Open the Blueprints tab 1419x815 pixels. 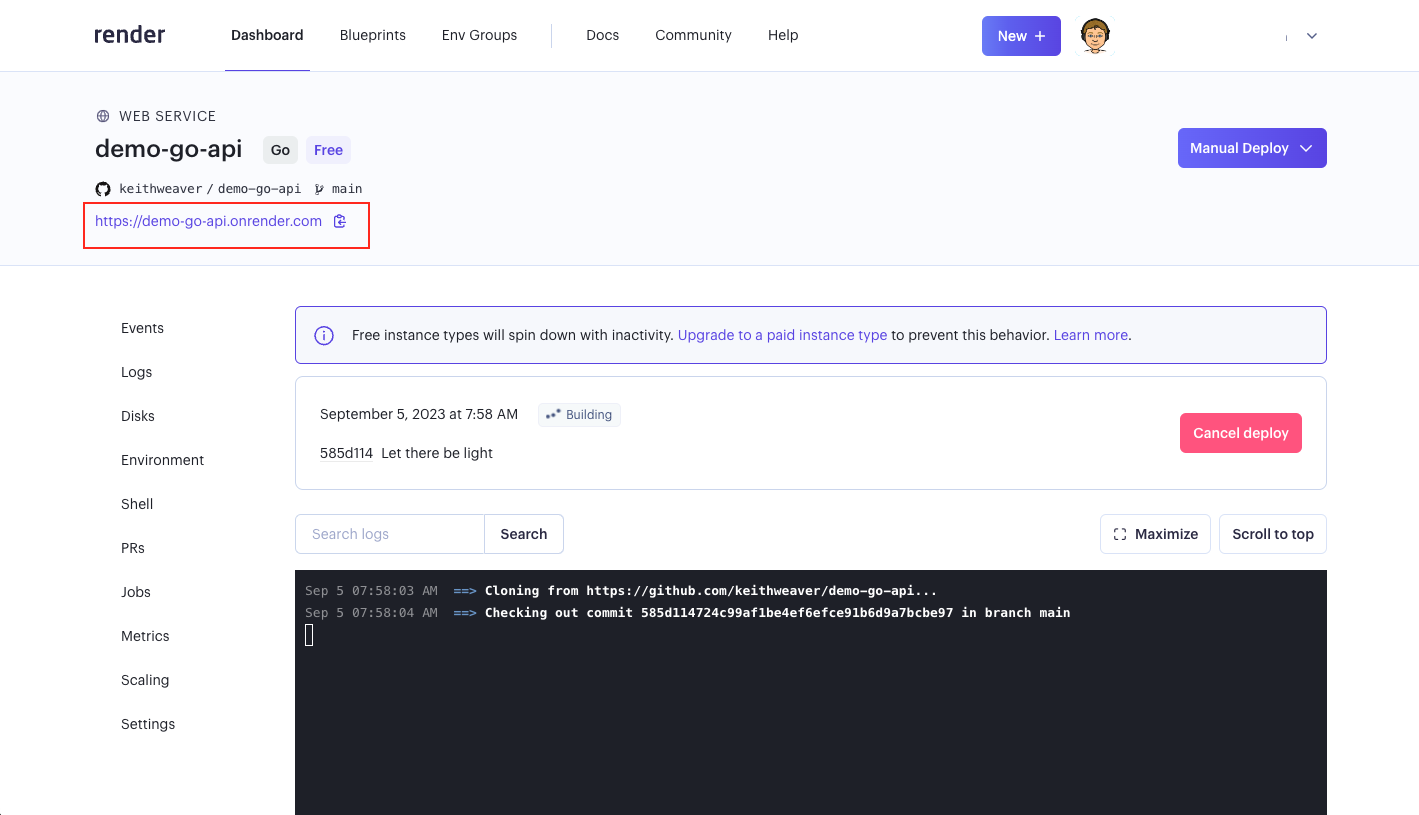point(372,35)
